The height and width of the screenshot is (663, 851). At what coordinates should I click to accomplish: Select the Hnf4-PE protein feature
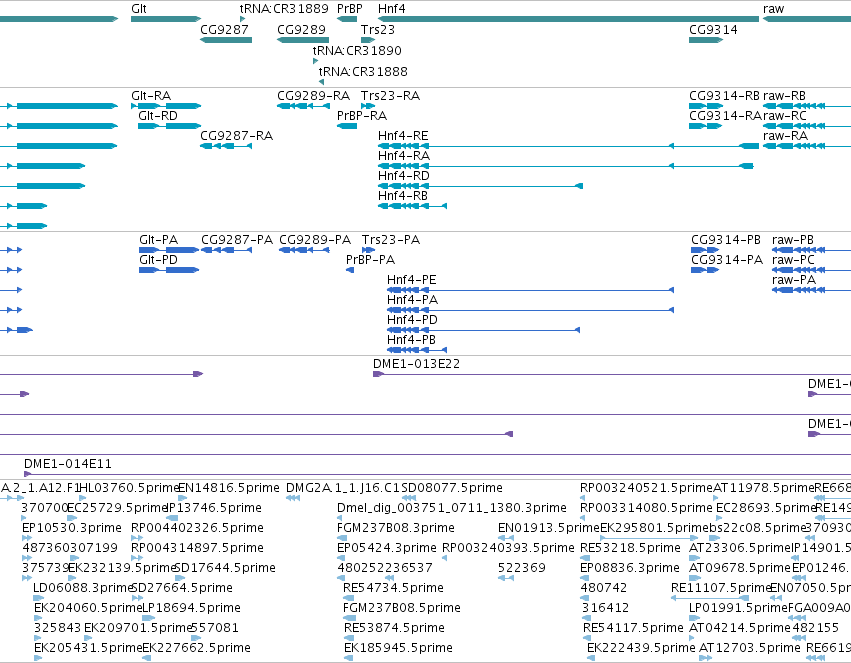point(530,290)
